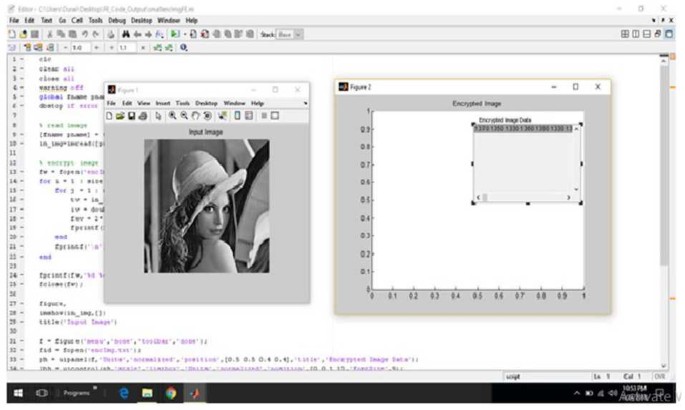Toggle the Insert Colorbar button in Figure 1
The width and height of the screenshot is (685, 410).
point(237,116)
